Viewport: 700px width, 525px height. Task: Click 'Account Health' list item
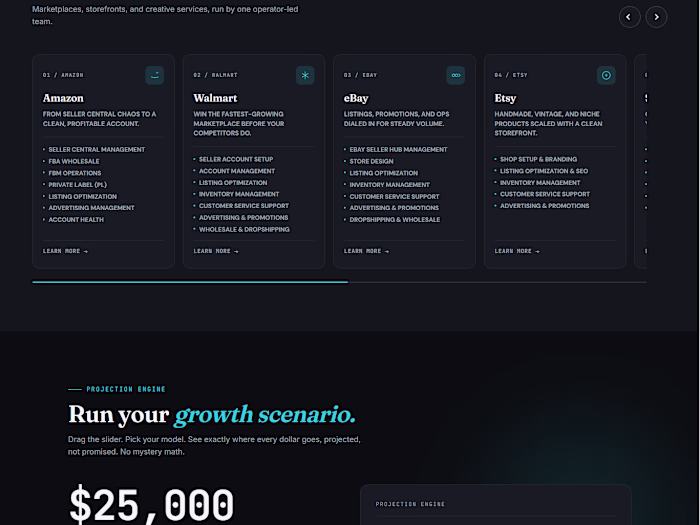coord(76,220)
